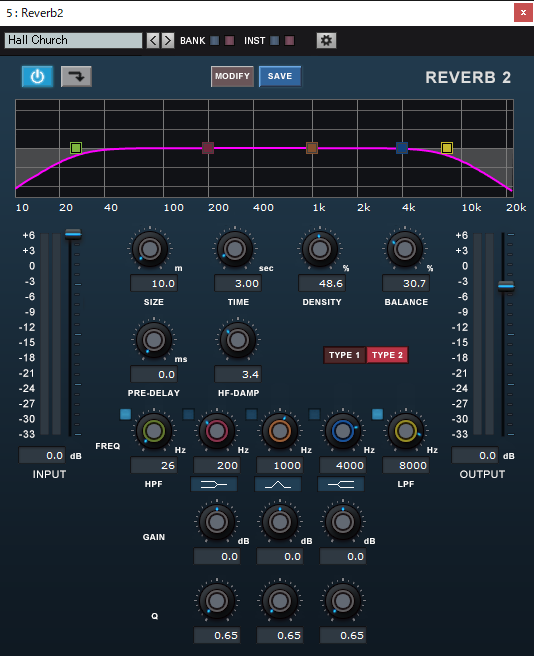
Task: Click the HPF frequency field 26
Action: [154, 465]
